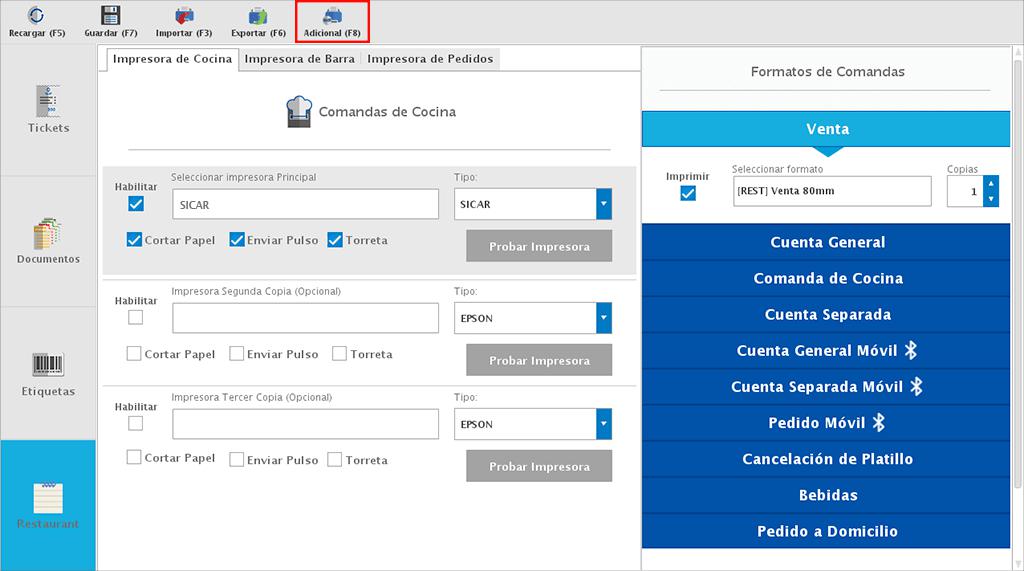This screenshot has height=571, width=1024.
Task: Expand the SICAR printer type dropdown
Action: pyautogui.click(x=603, y=205)
